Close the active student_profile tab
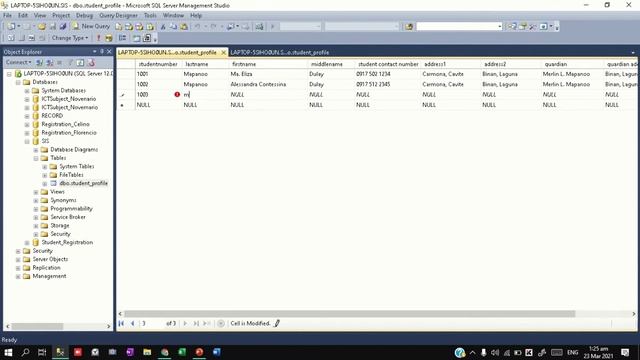 (223, 53)
